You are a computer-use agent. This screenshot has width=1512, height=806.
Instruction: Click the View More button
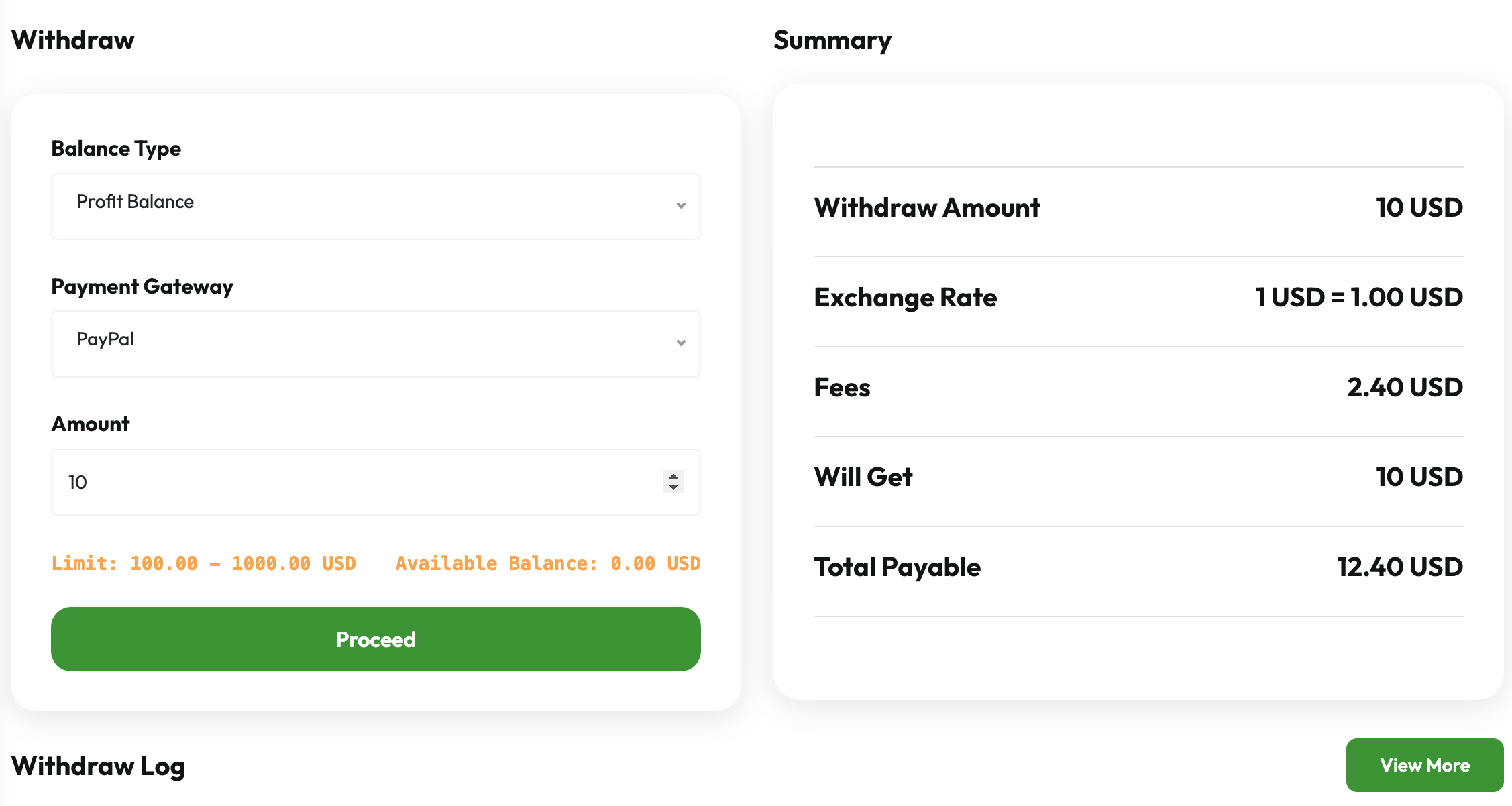pos(1424,765)
